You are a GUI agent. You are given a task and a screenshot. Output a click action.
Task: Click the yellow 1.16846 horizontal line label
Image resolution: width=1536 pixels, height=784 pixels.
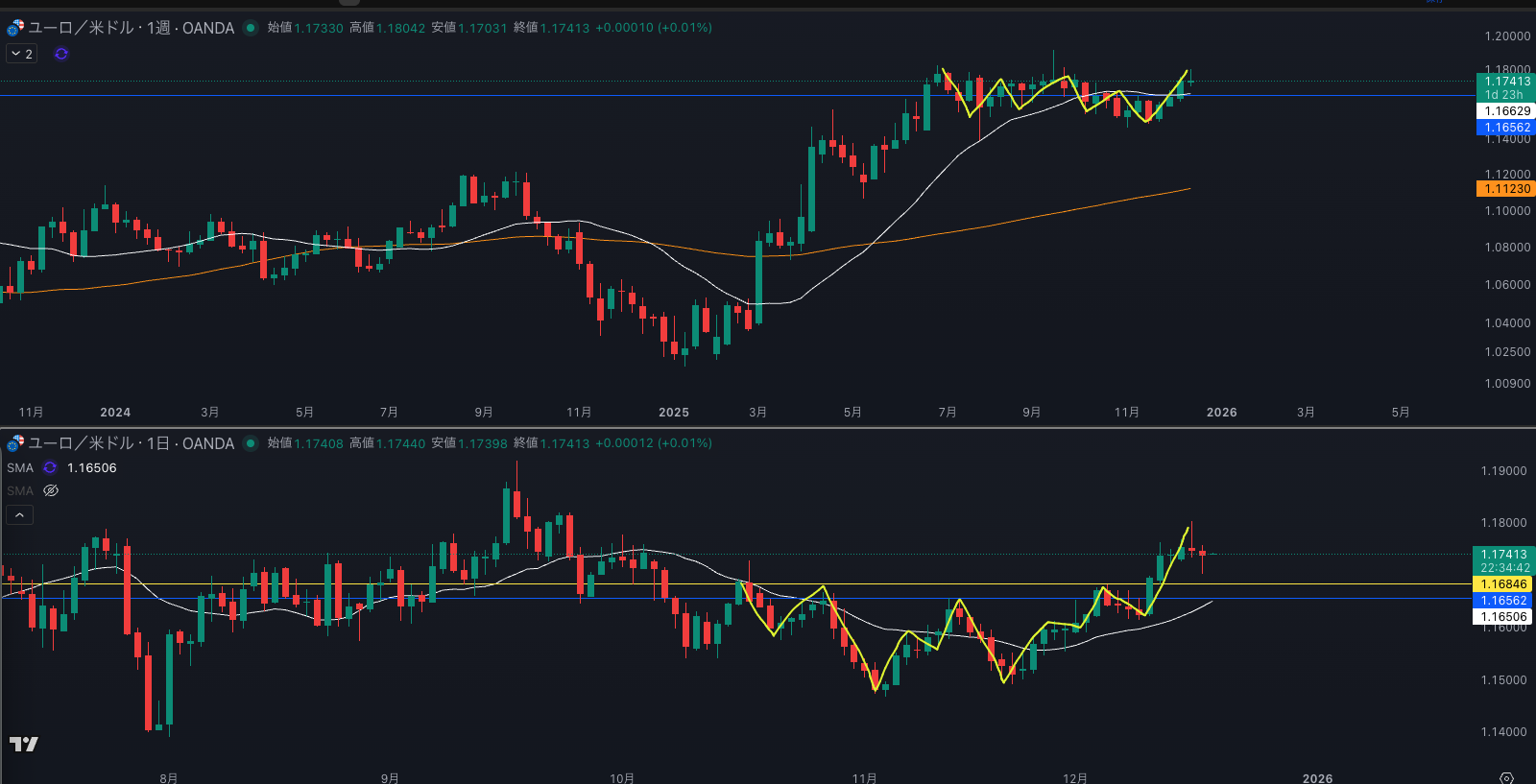click(1503, 584)
